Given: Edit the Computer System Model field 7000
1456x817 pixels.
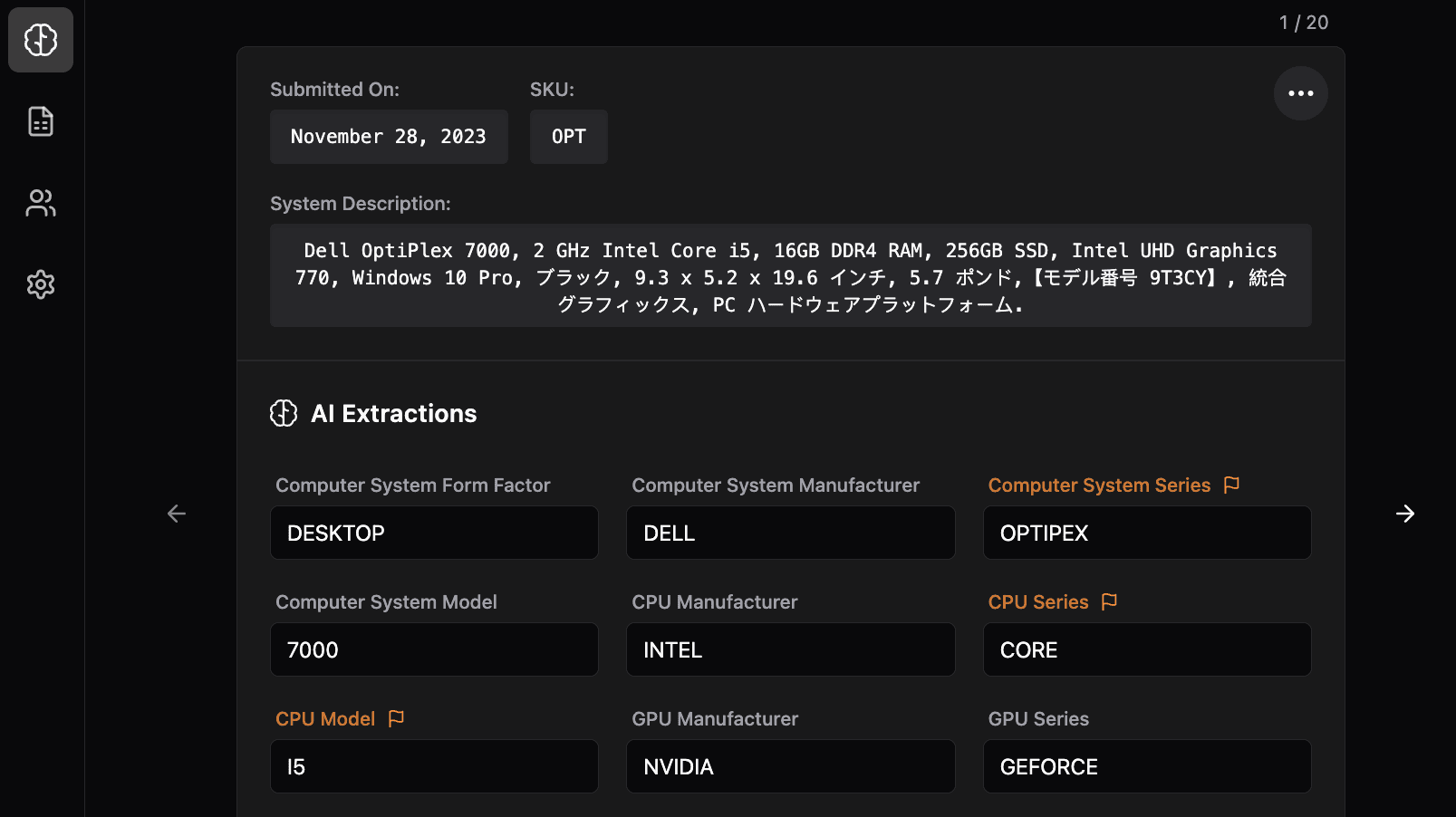Looking at the screenshot, I should [434, 649].
